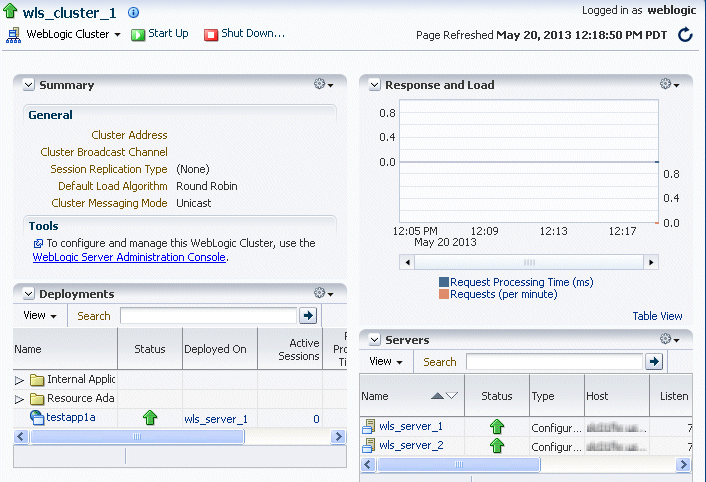
Task: Expand the Internal Applications folder
Action: pos(19,380)
